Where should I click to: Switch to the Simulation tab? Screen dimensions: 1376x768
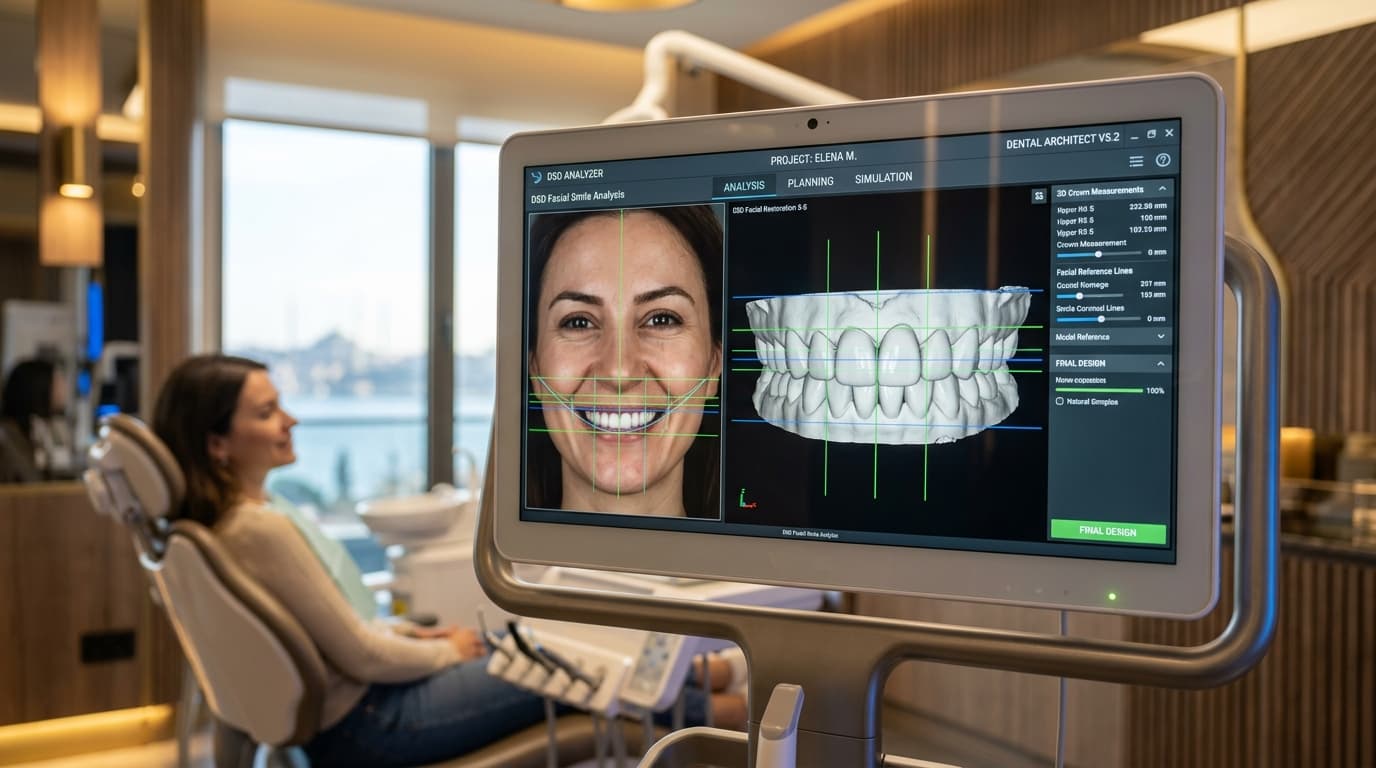pos(883,178)
